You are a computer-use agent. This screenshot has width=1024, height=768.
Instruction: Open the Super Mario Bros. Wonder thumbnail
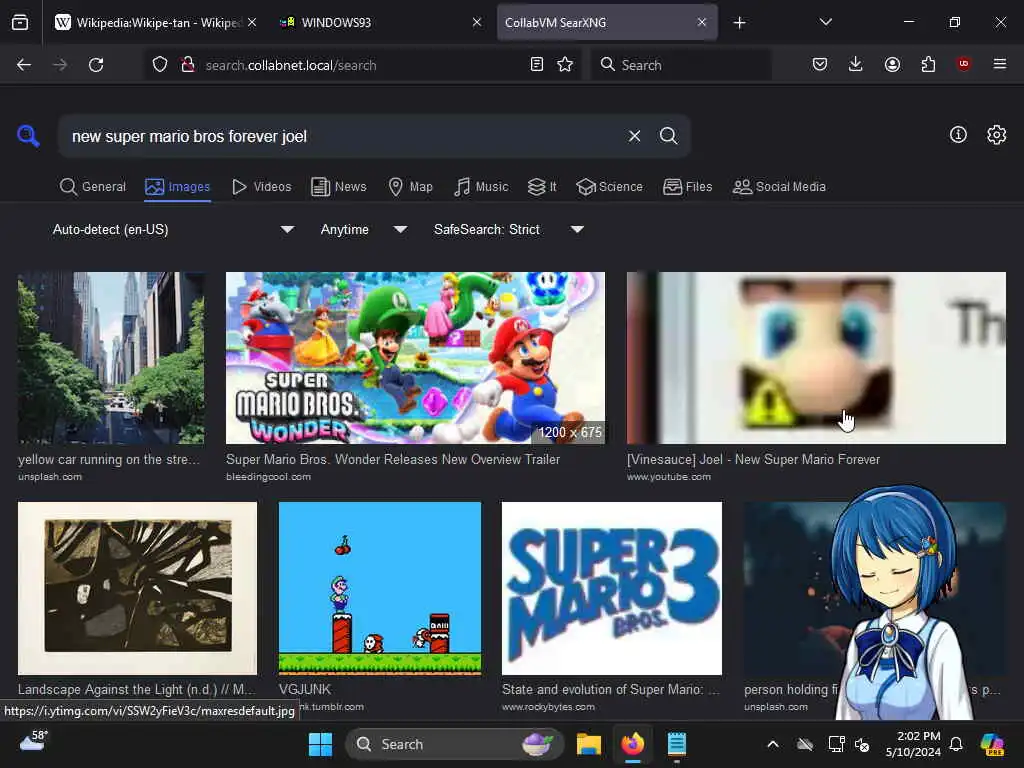[415, 358]
